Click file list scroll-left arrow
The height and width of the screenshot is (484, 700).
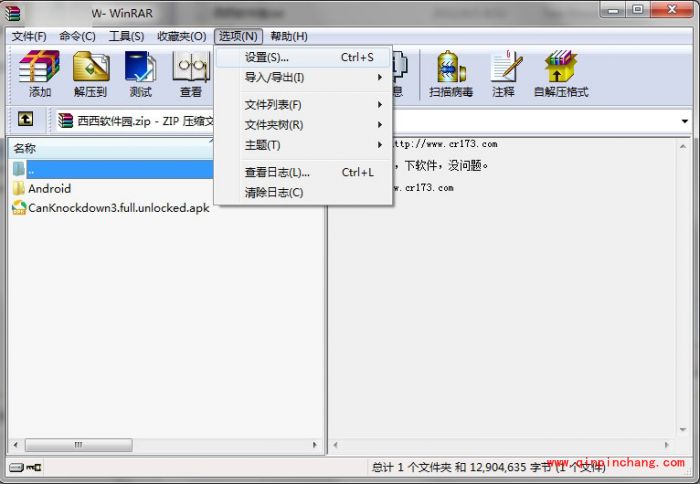(x=16, y=445)
